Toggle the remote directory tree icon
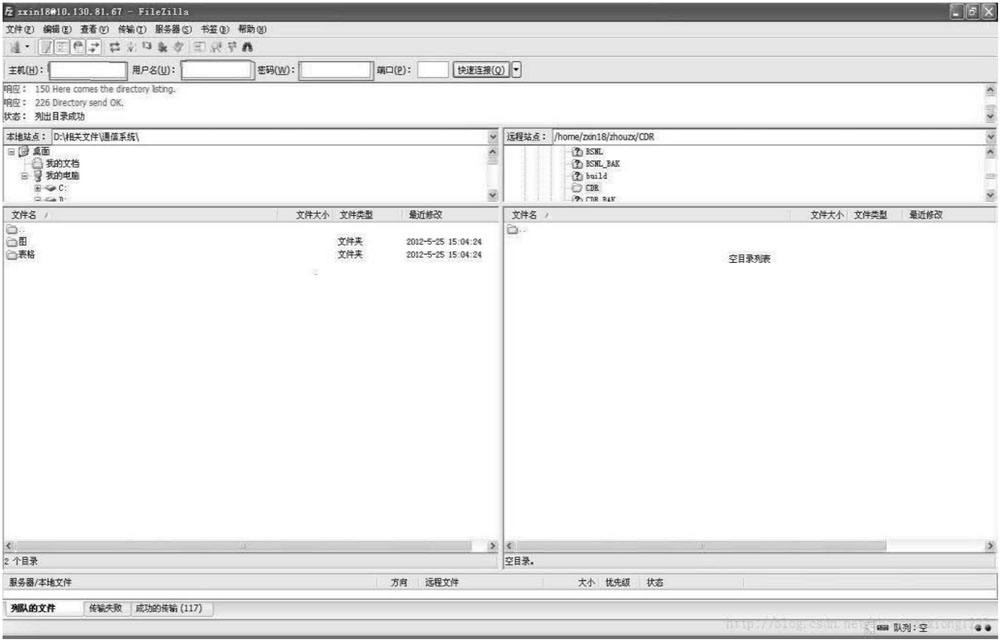This screenshot has height=641, width=1000. (78, 47)
